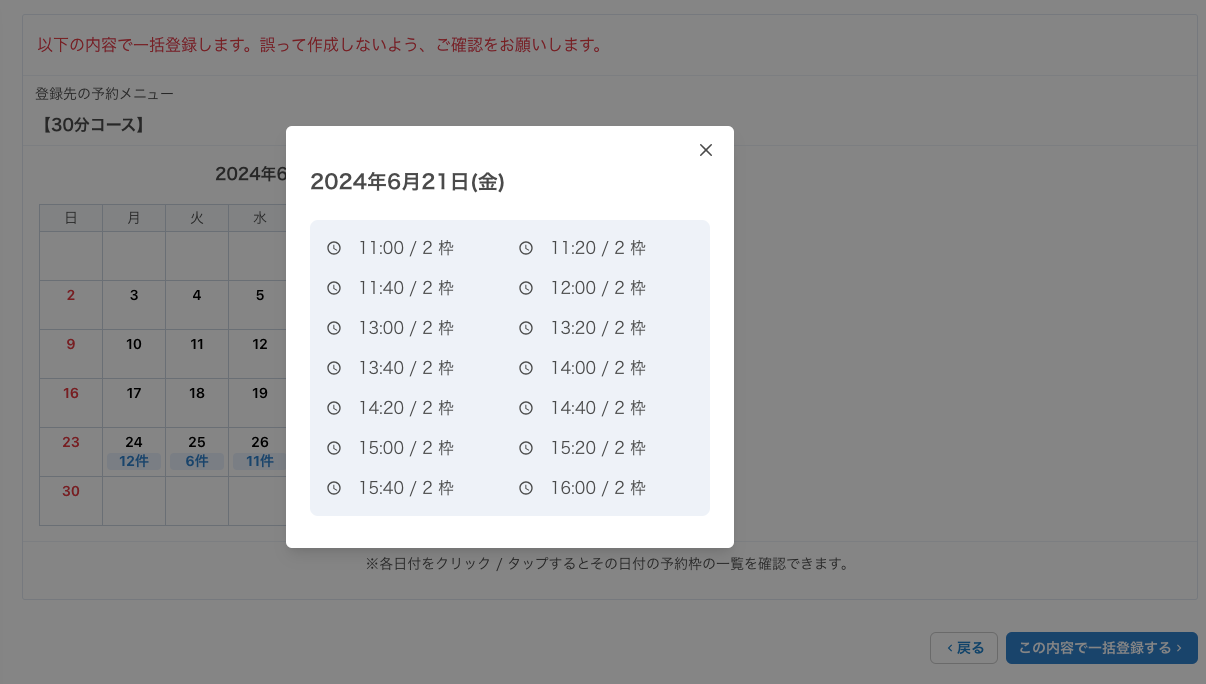Click the 戻る back button

coord(964,648)
